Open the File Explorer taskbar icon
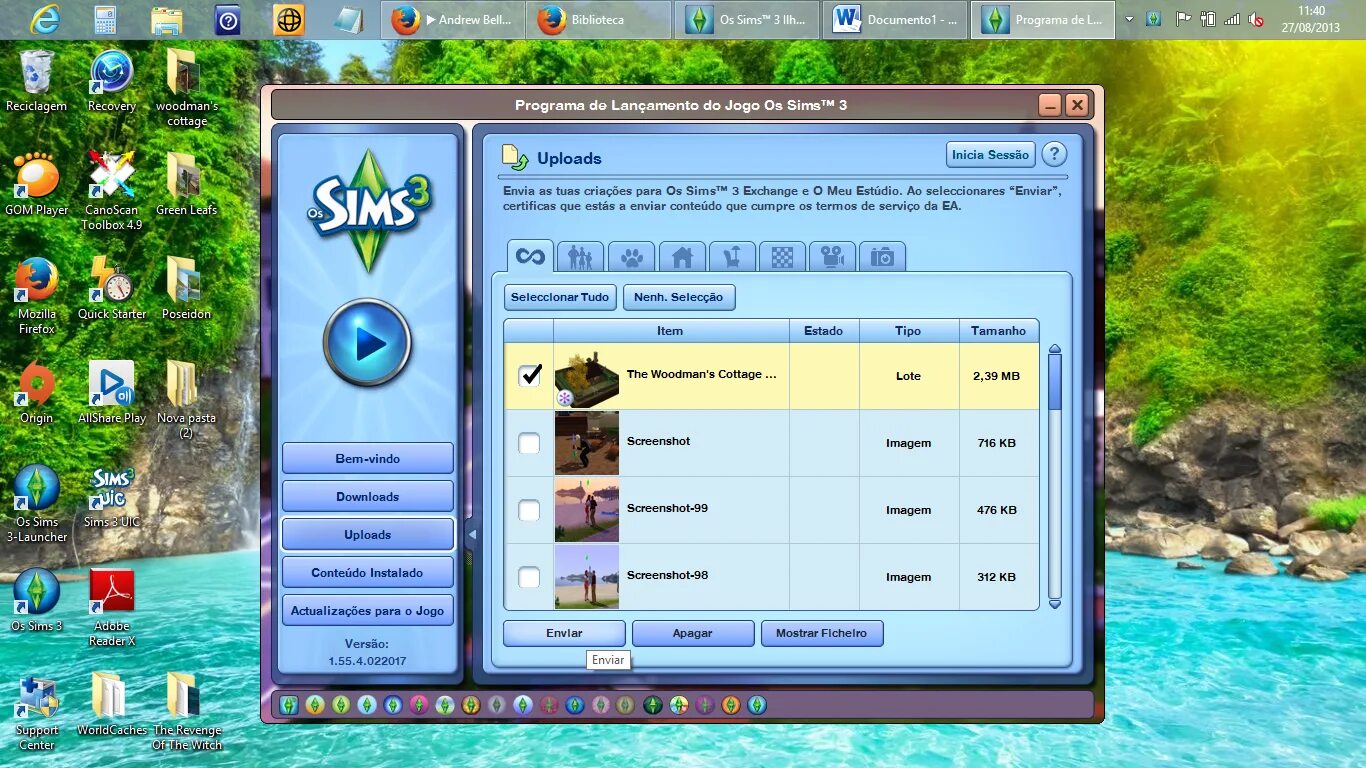 click(x=166, y=19)
